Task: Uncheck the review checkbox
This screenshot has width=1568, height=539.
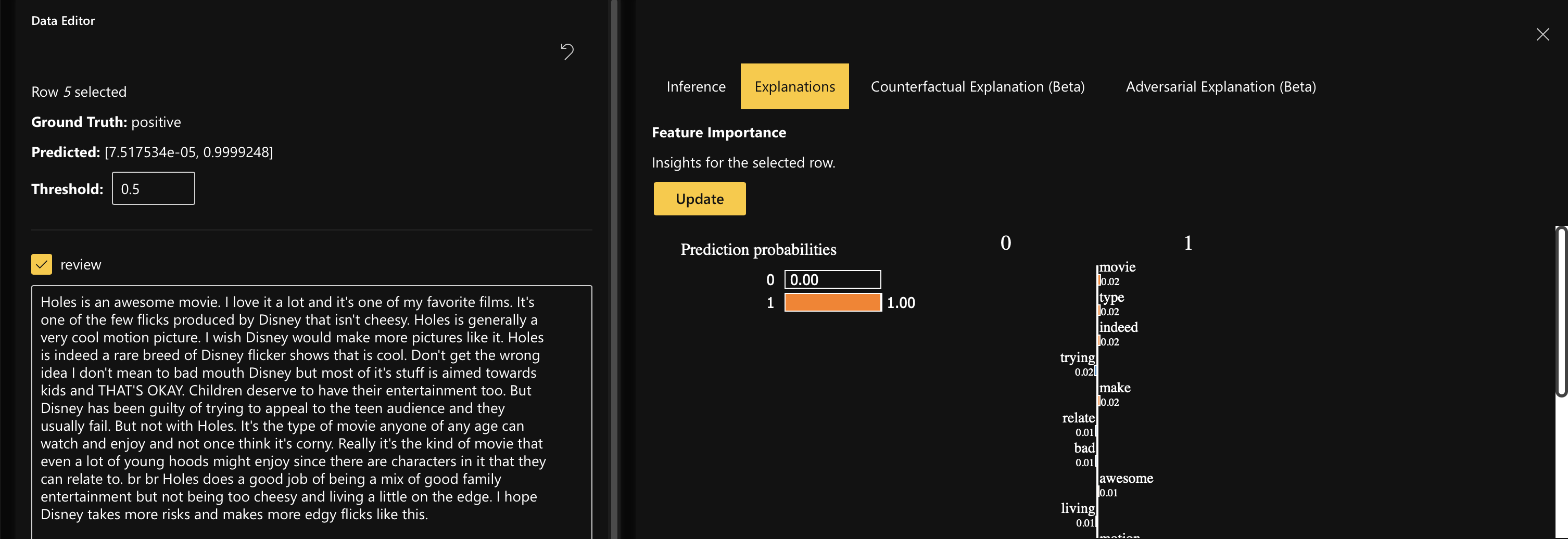Action: coord(42,265)
